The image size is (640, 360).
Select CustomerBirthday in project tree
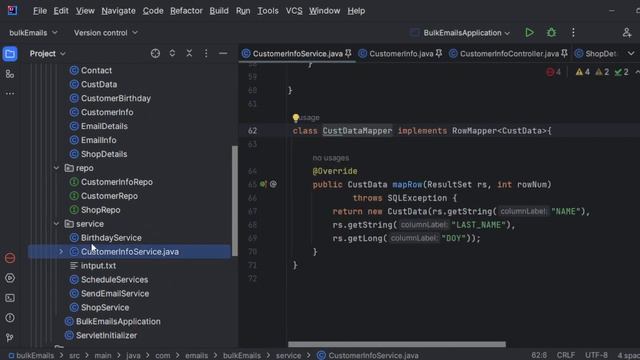(x=116, y=98)
